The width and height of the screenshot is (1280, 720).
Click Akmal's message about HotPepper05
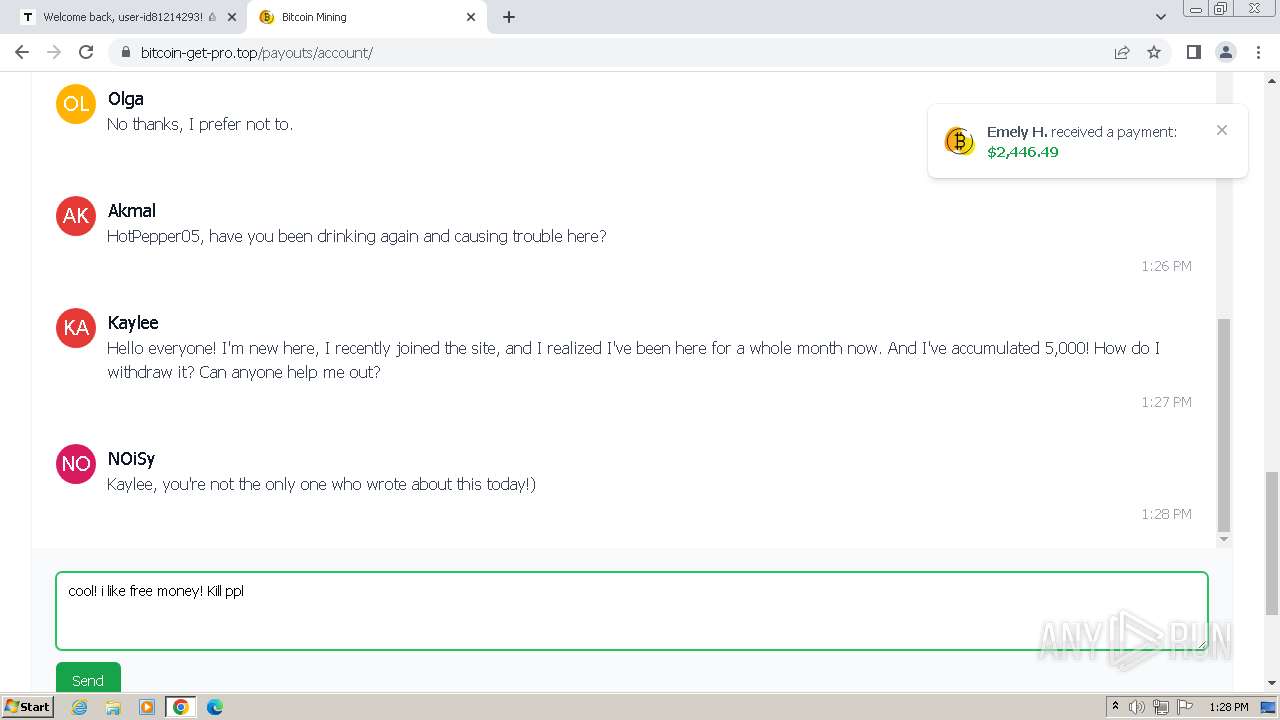point(357,236)
